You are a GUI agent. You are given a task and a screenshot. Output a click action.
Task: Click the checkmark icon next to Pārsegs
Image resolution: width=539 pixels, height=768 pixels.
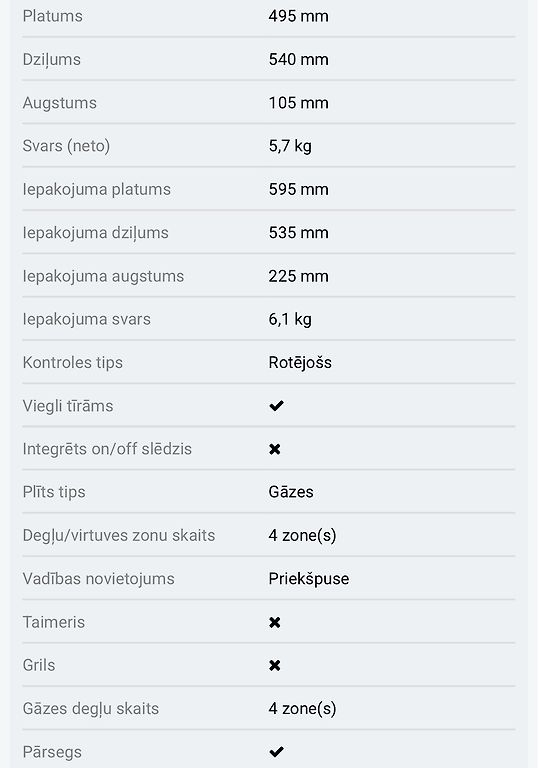276,751
